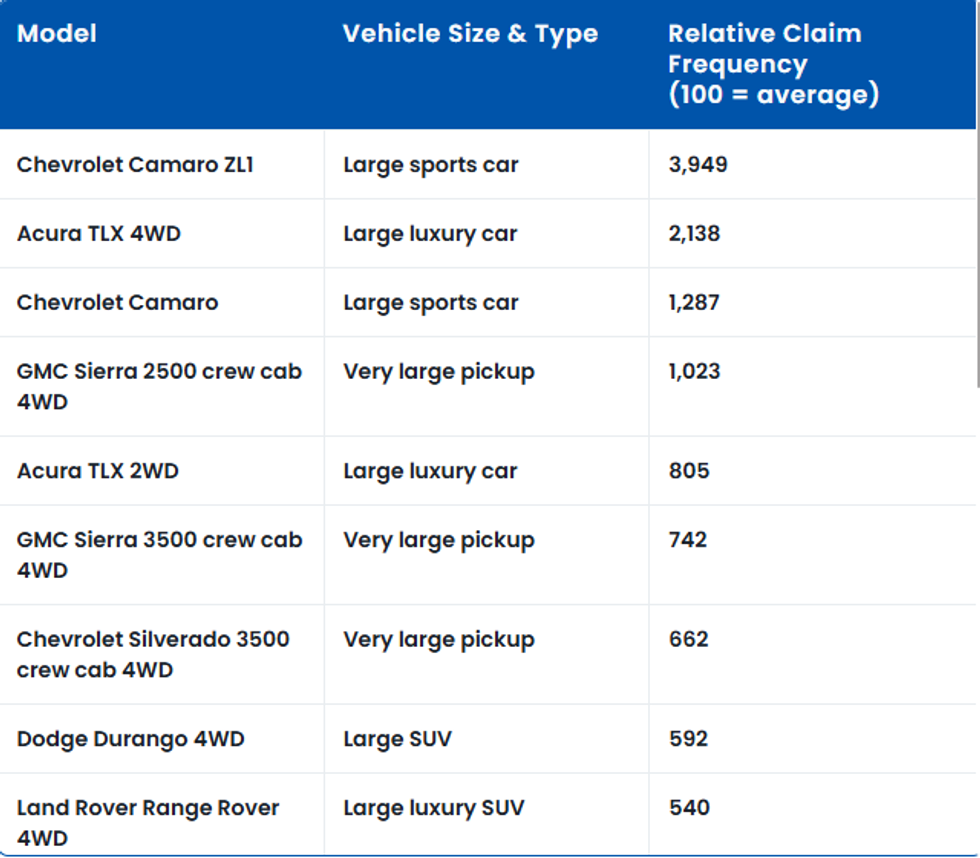Image resolution: width=980 pixels, height=858 pixels.
Task: Click the claim frequency value 805
Action: 689,471
